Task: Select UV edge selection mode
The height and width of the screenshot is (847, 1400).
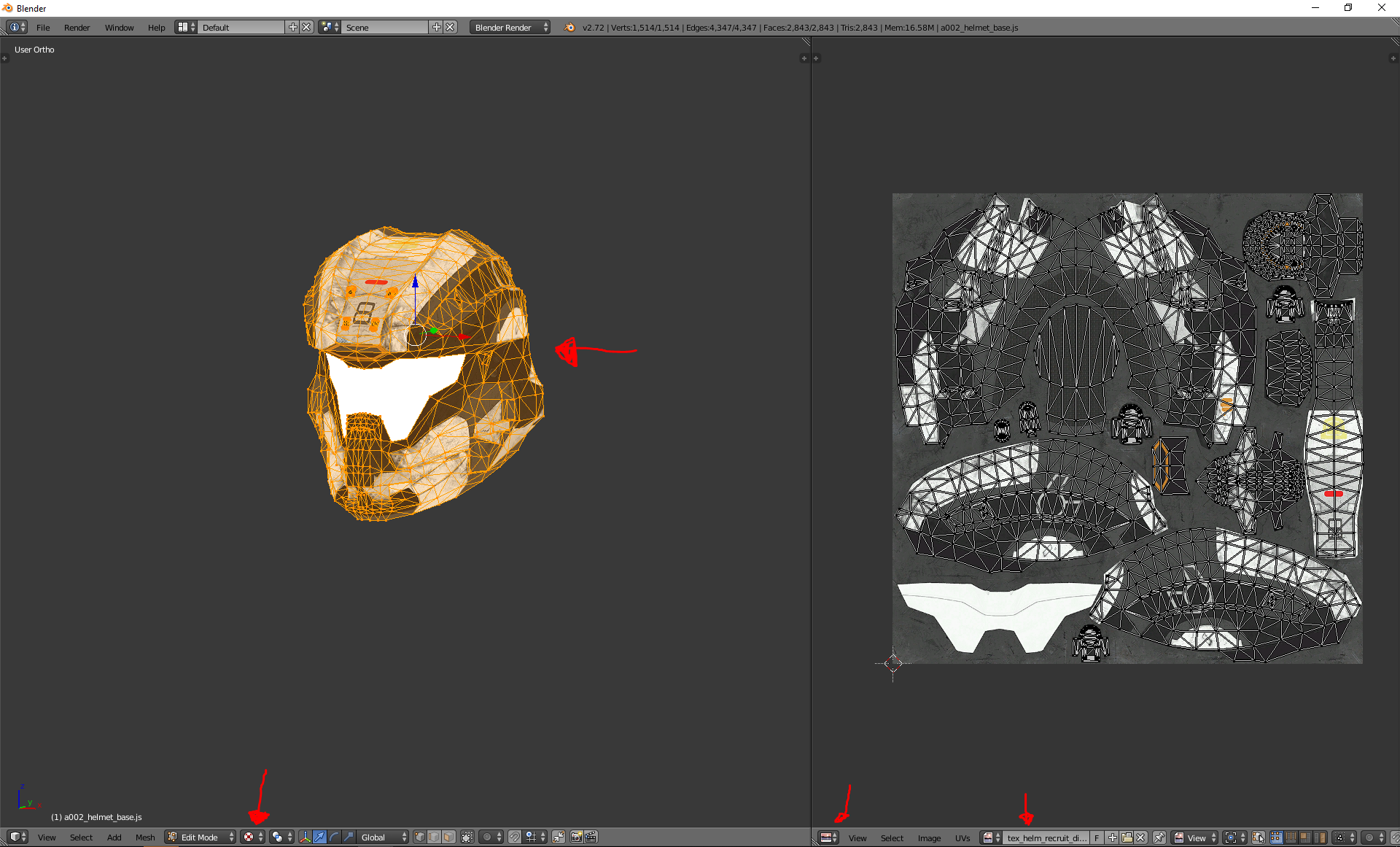Action: coord(1291,838)
